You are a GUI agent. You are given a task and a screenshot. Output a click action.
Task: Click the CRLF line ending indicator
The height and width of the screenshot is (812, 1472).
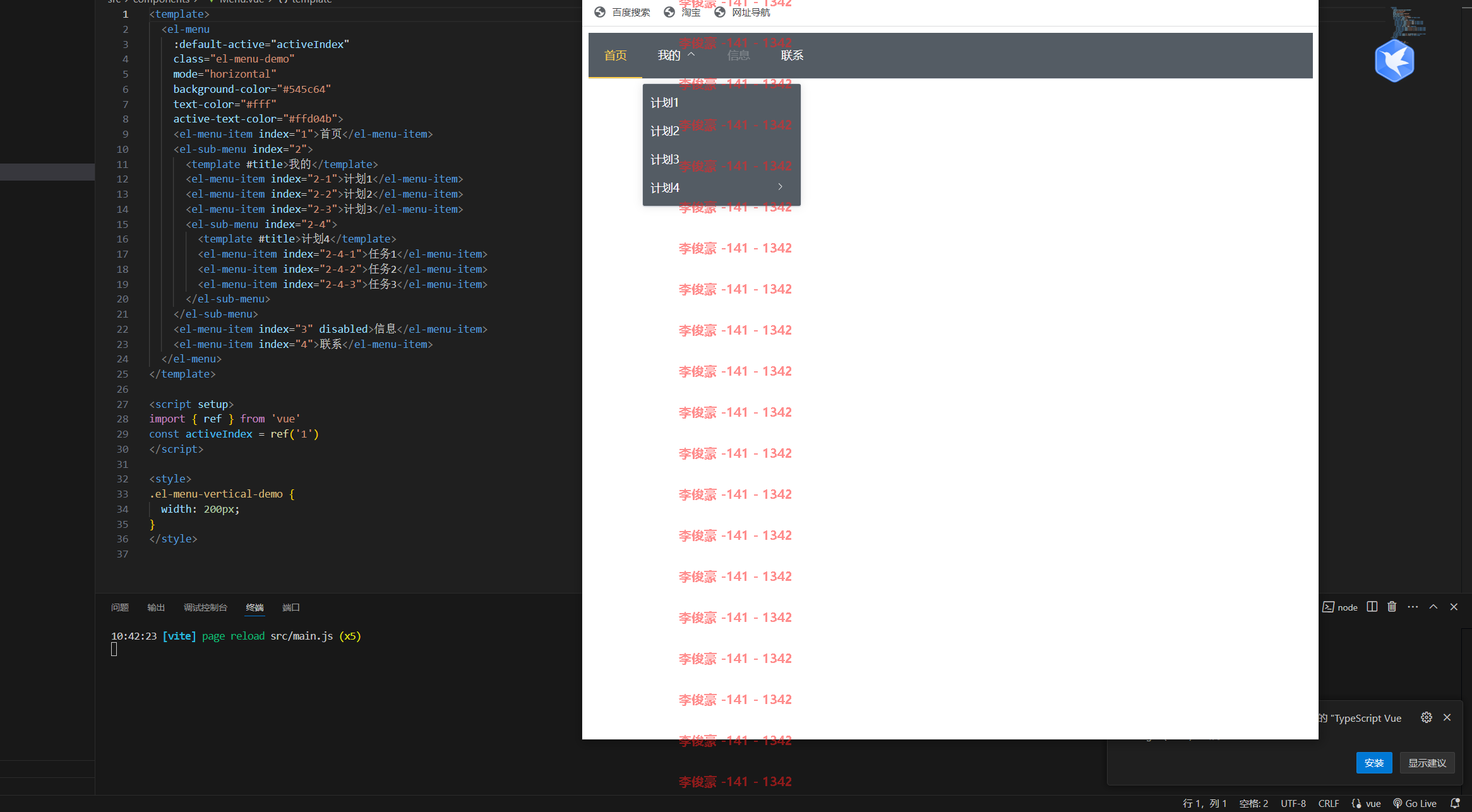tap(1329, 803)
